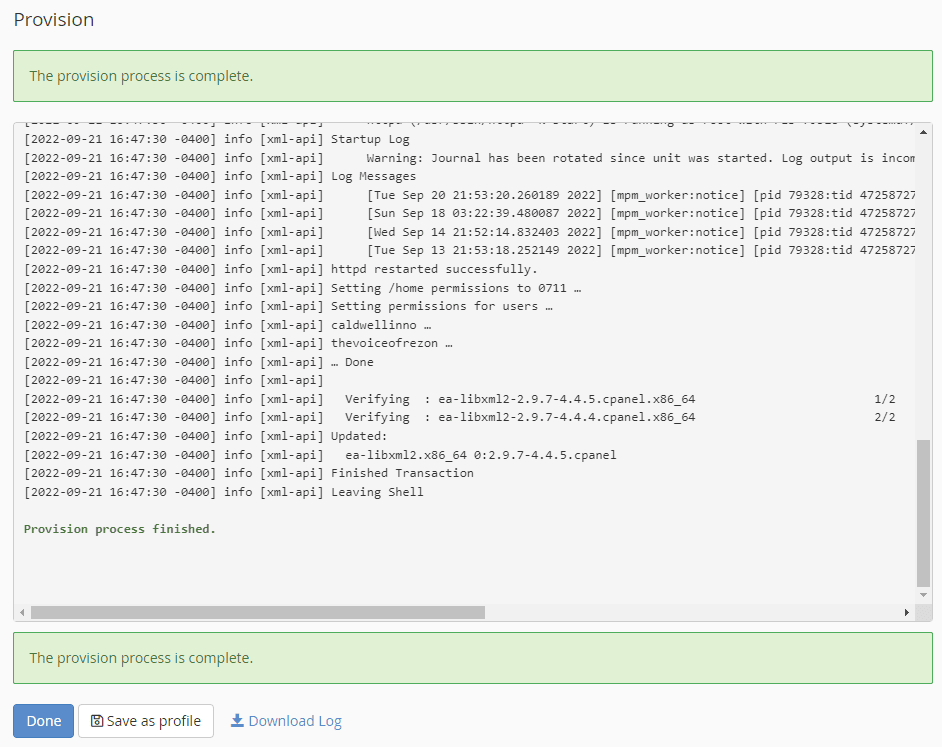Click the '2/2' progress count
The height and width of the screenshot is (747, 942).
(884, 417)
